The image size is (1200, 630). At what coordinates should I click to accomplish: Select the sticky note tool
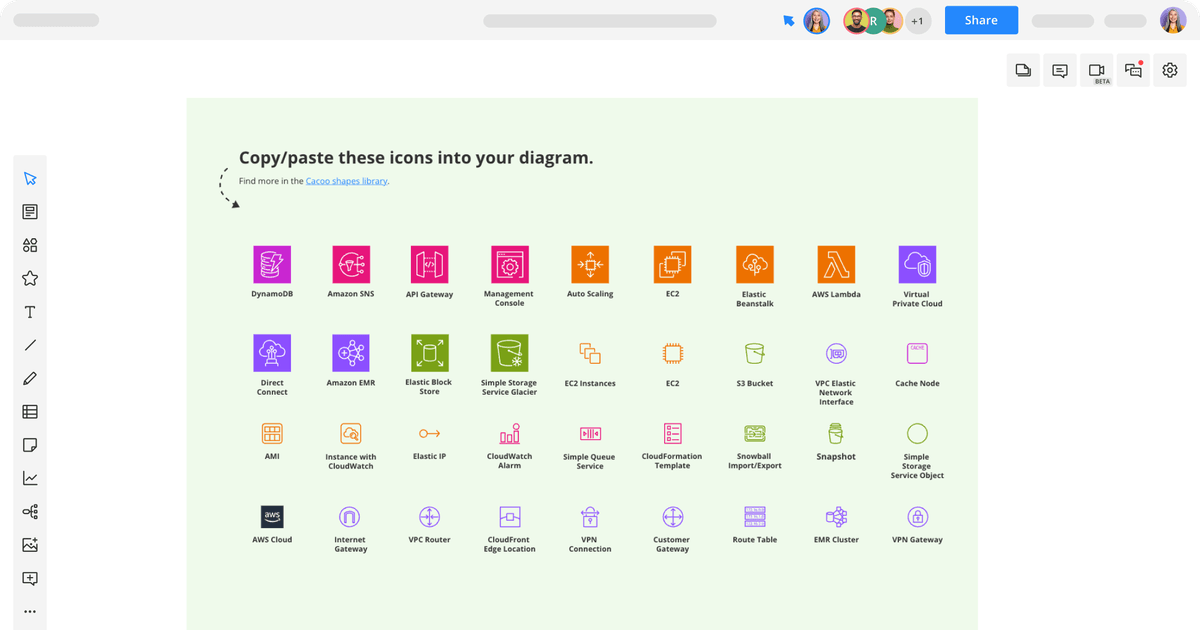[30, 444]
